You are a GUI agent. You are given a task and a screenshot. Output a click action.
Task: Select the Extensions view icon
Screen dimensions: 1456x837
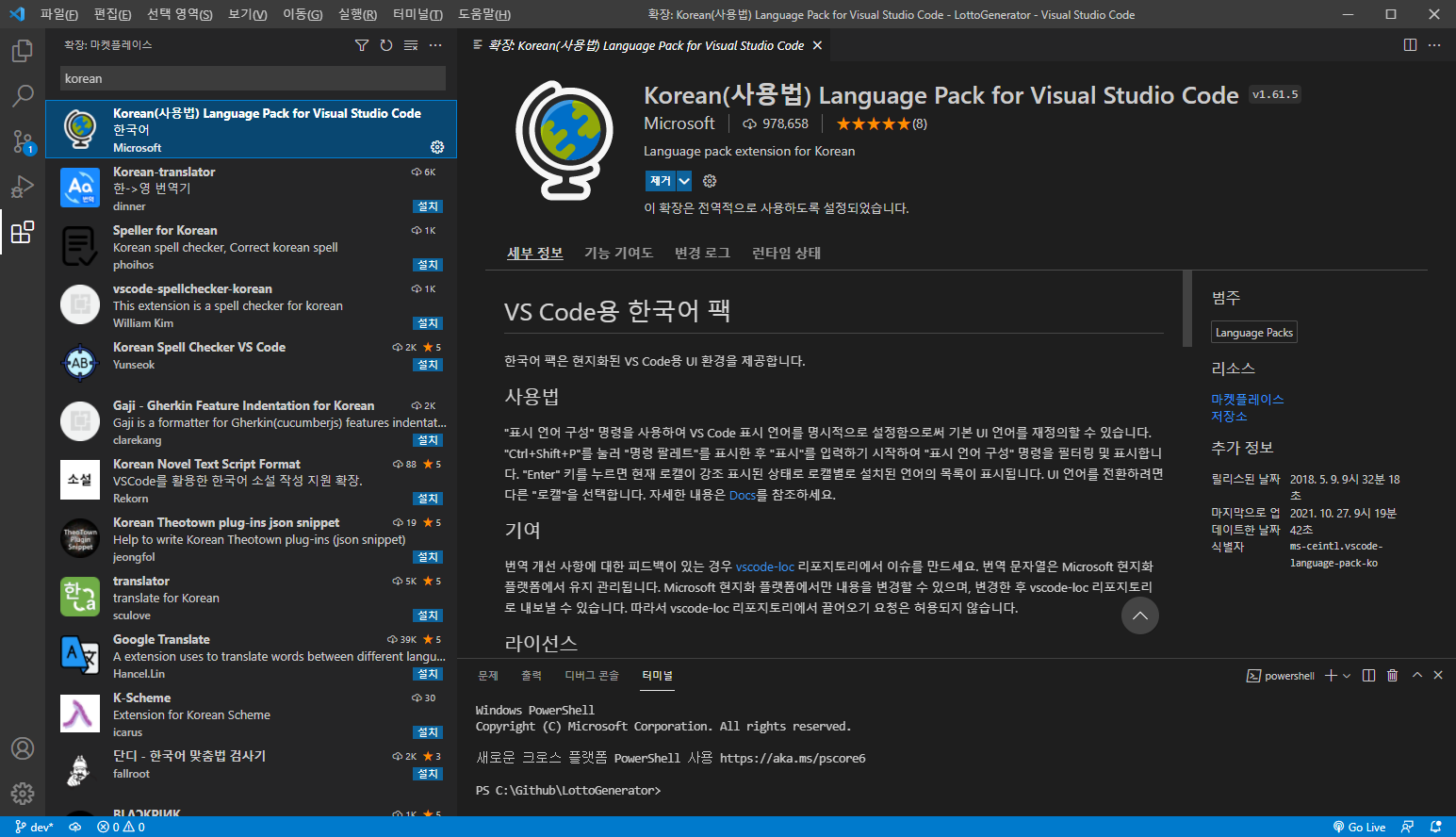23,232
